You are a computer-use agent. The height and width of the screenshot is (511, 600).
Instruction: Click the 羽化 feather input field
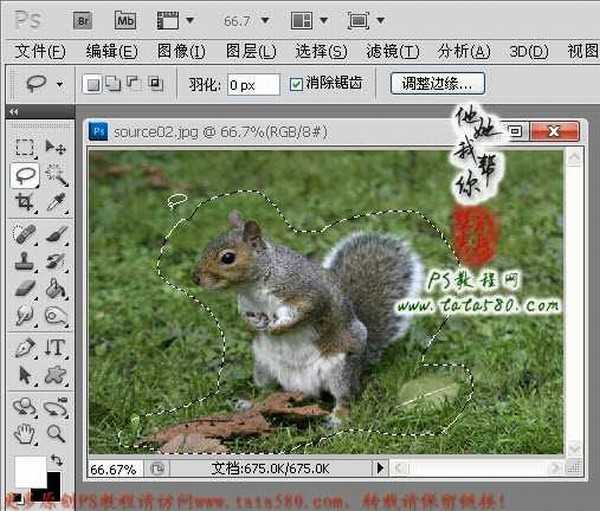[253, 85]
